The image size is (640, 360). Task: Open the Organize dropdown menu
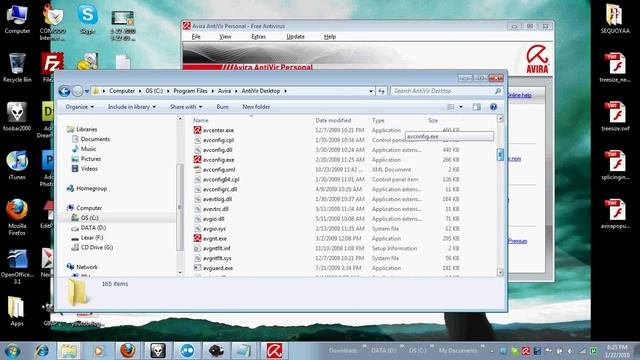80,107
